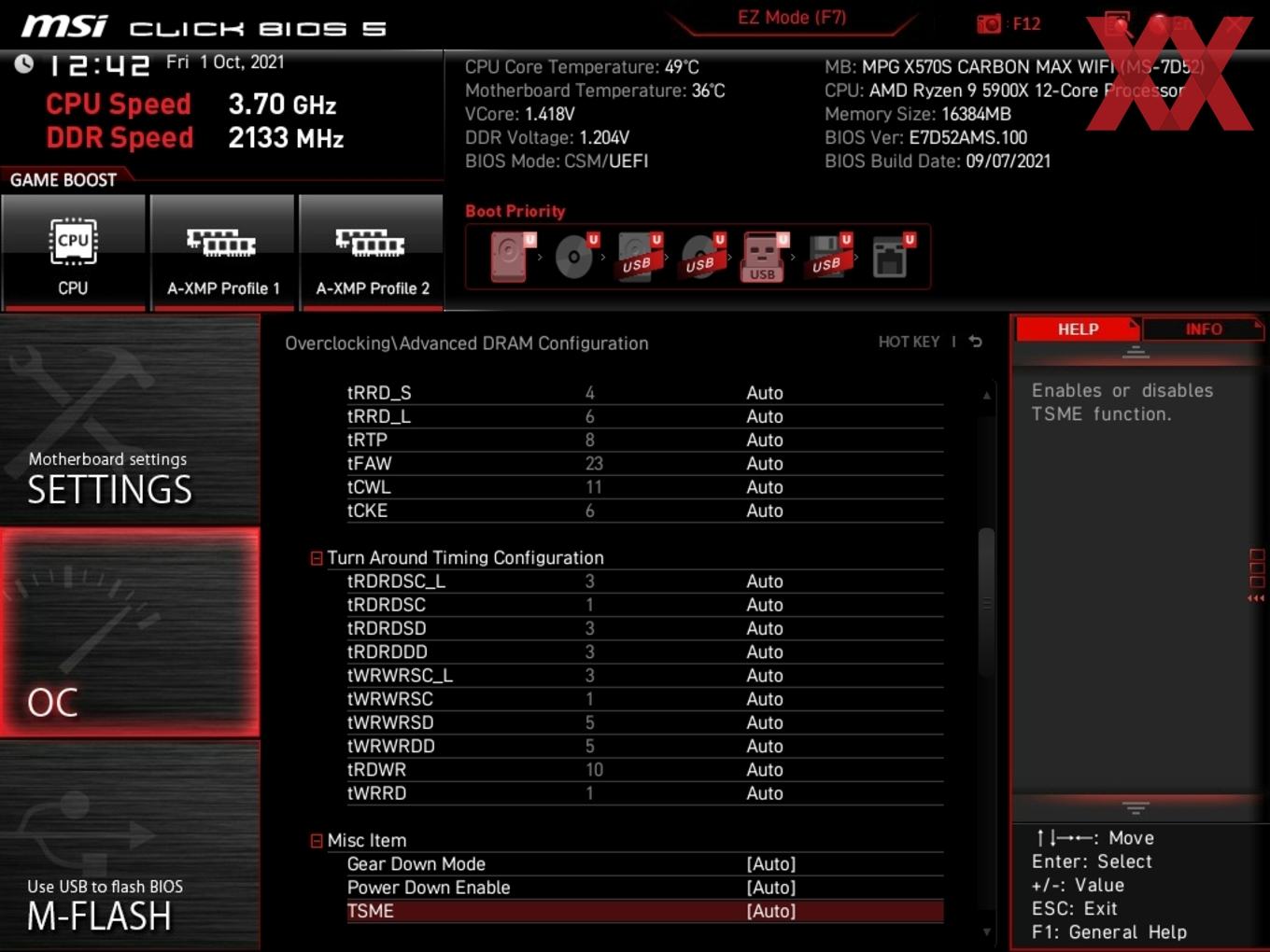Image resolution: width=1270 pixels, height=952 pixels.
Task: Select the hard drive boot priority device
Action: 511,257
